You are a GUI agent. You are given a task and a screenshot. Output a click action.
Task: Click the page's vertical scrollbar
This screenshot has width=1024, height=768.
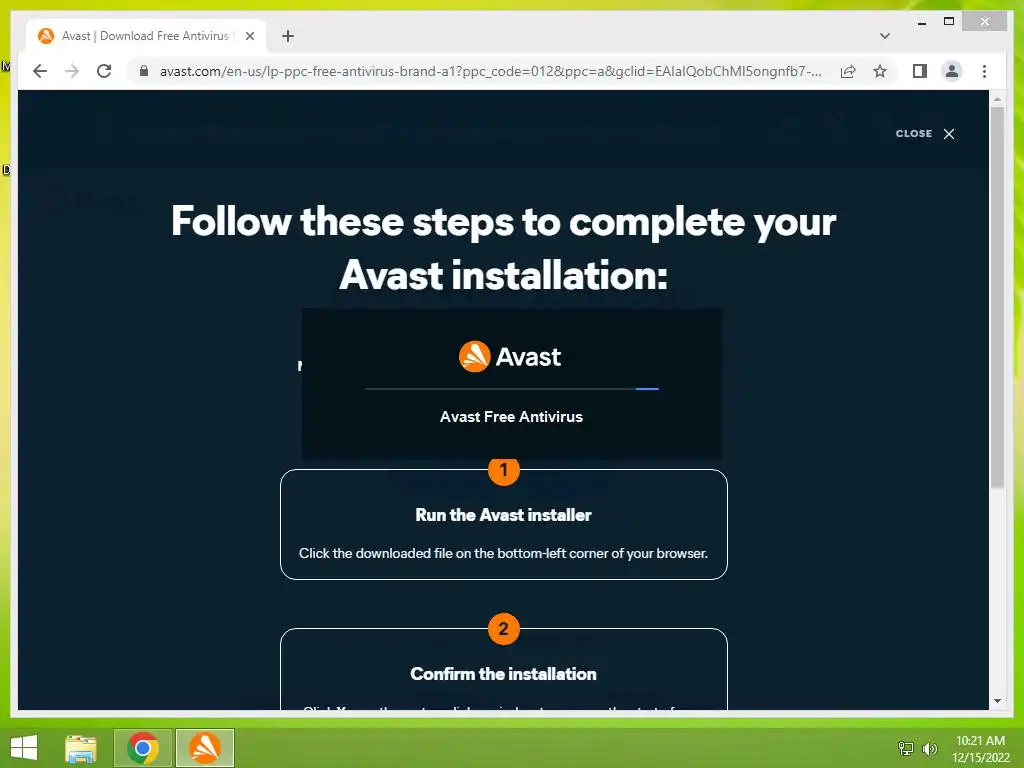[x=997, y=297]
